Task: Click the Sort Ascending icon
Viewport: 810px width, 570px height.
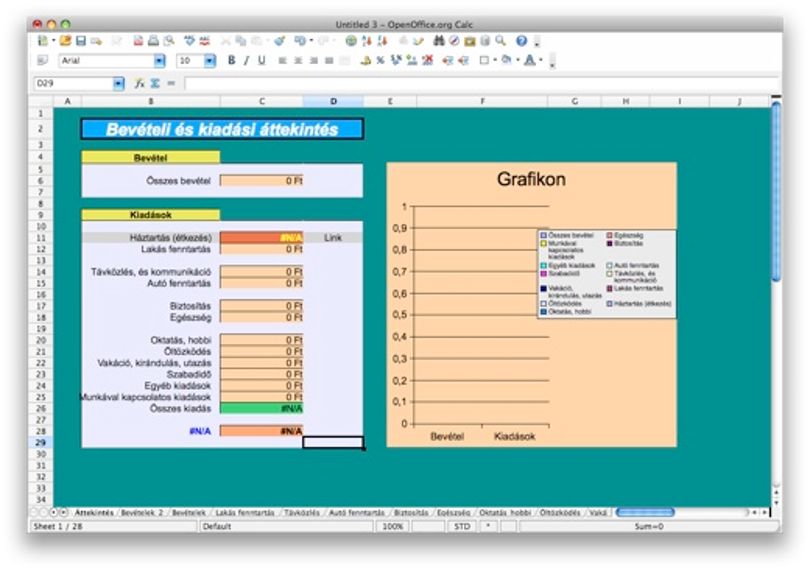Action: (x=367, y=41)
